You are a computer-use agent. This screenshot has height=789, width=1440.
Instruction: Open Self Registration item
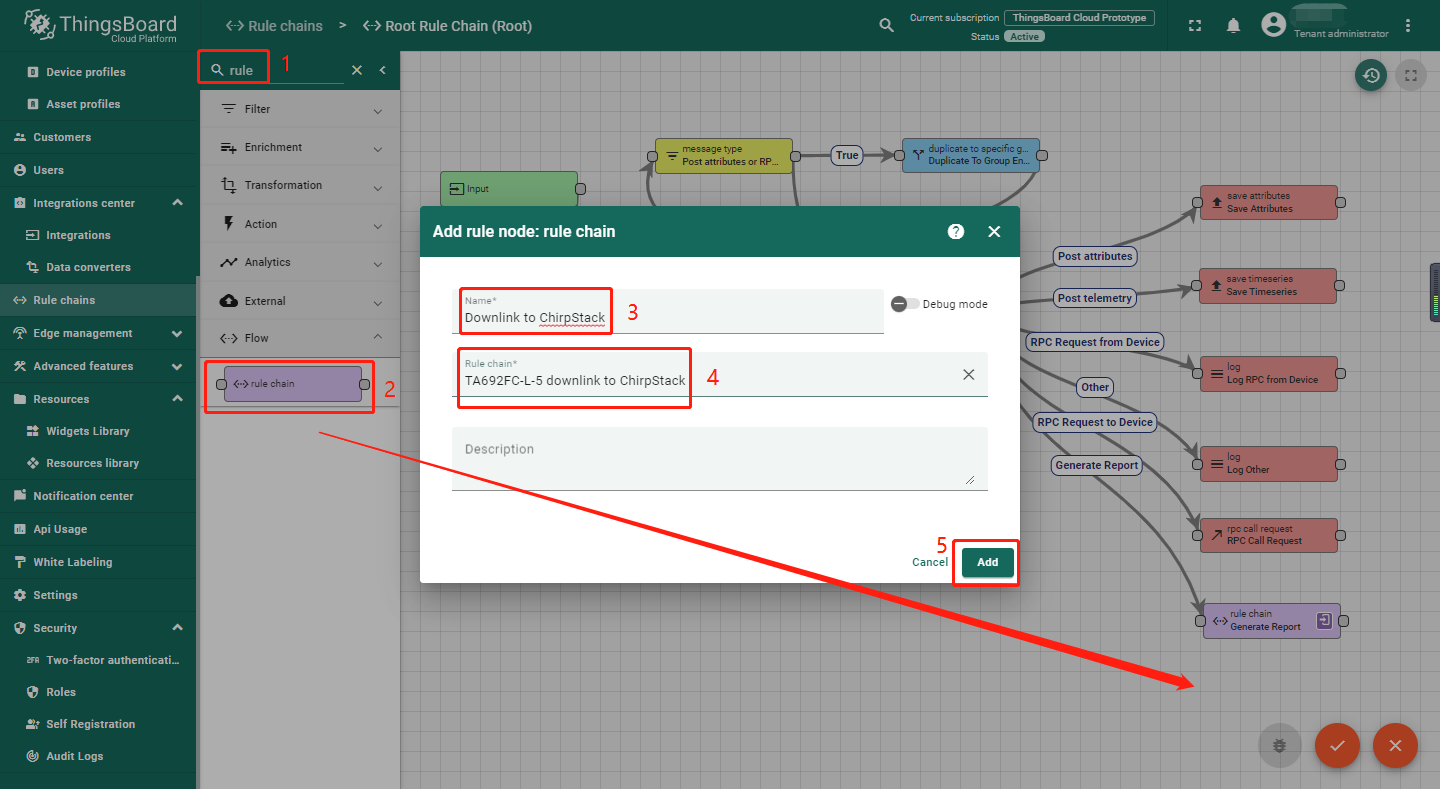pyautogui.click(x=98, y=724)
